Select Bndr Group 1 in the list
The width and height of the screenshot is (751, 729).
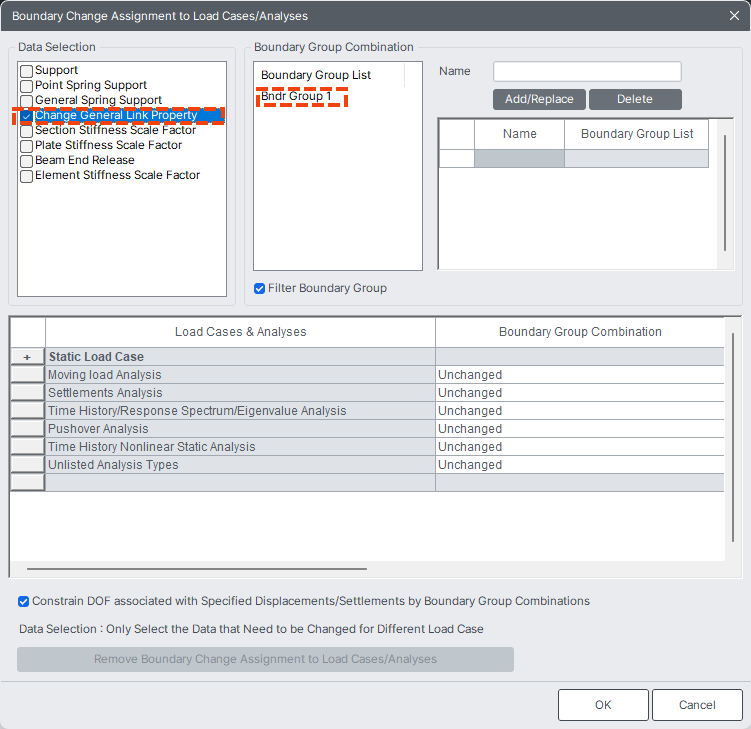pos(296,97)
